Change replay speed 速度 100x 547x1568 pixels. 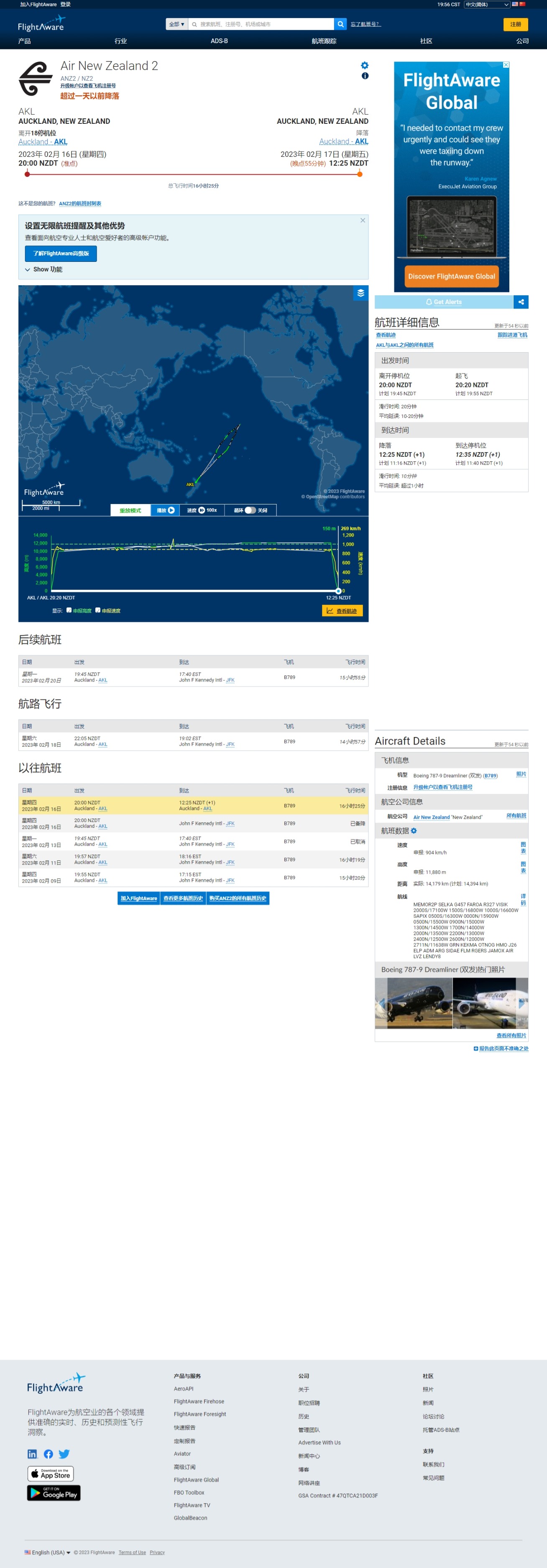click(202, 510)
